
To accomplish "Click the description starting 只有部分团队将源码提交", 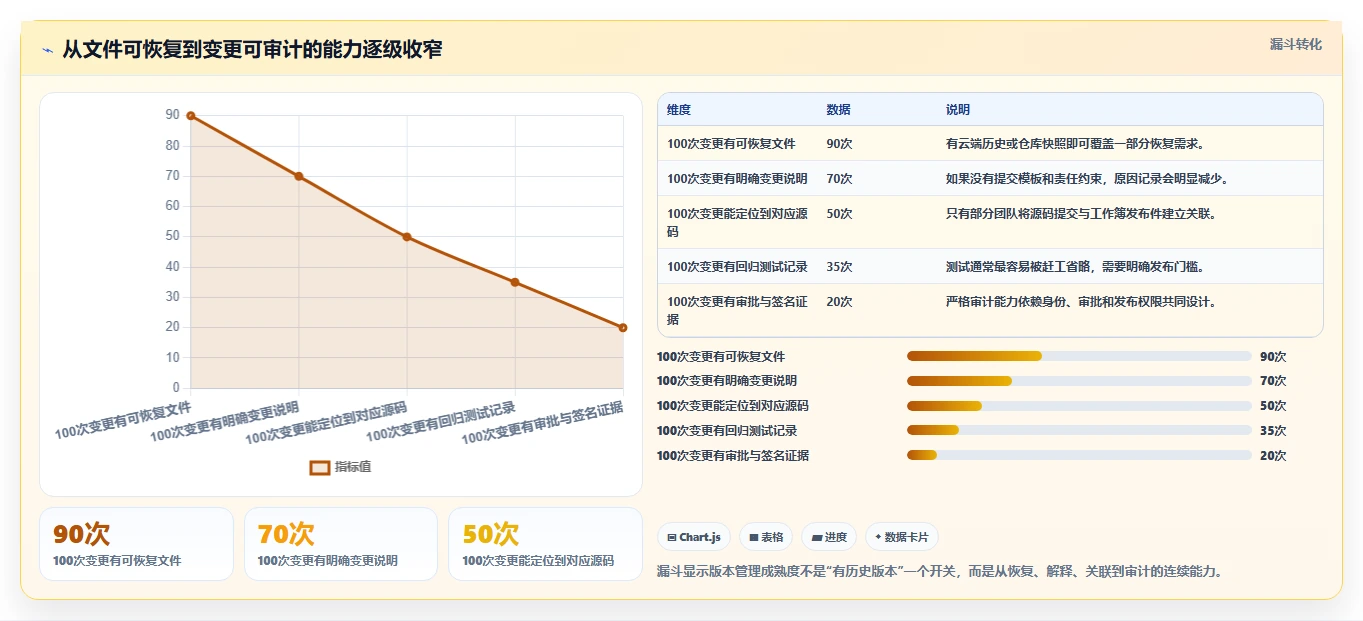I will pyautogui.click(x=1081, y=214).
